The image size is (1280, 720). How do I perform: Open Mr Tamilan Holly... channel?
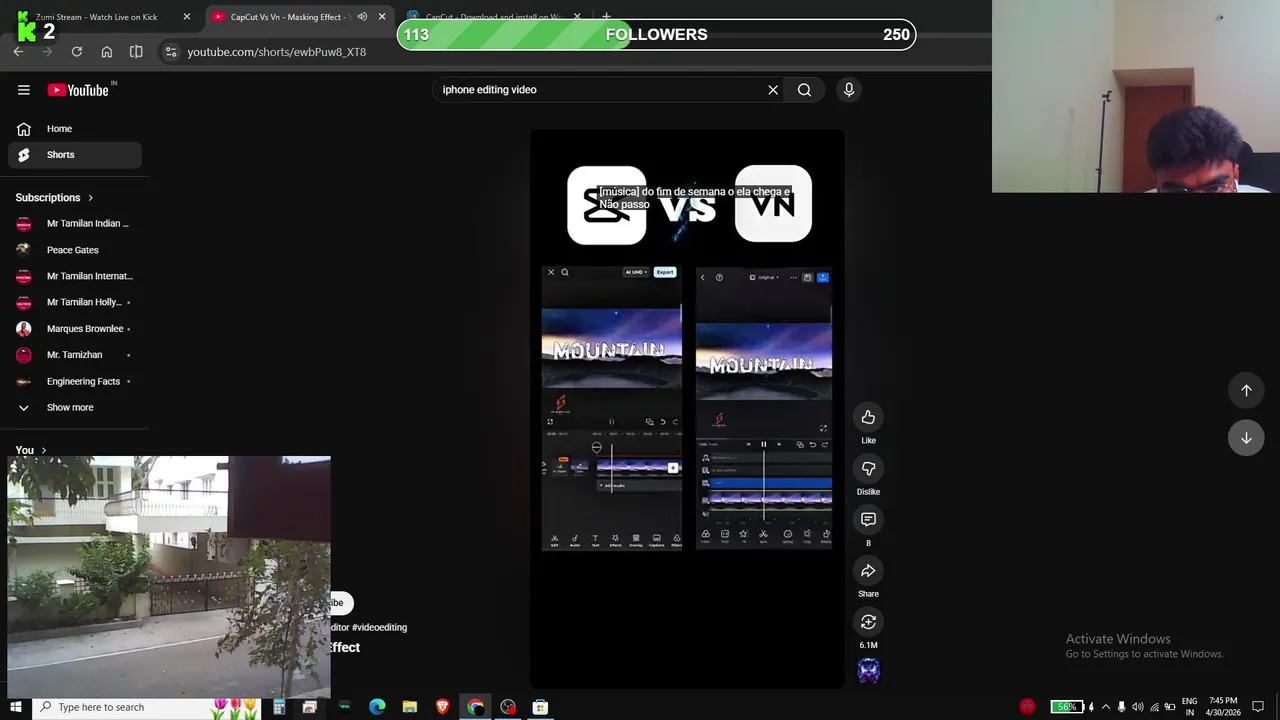[75, 302]
